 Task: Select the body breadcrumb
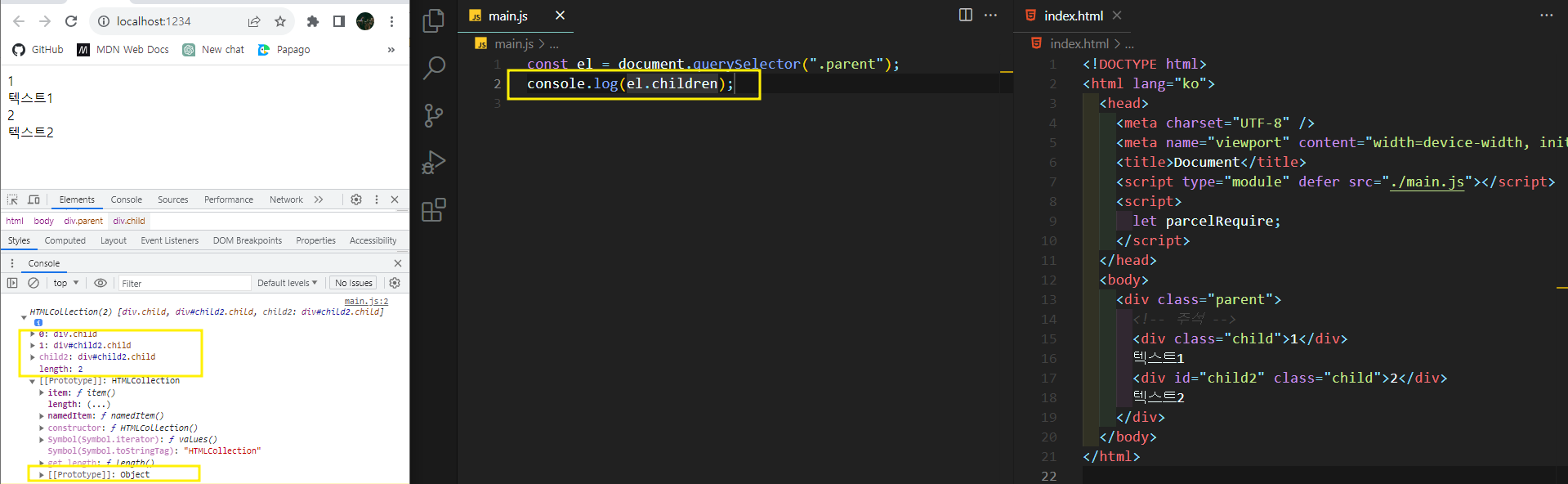[x=44, y=221]
